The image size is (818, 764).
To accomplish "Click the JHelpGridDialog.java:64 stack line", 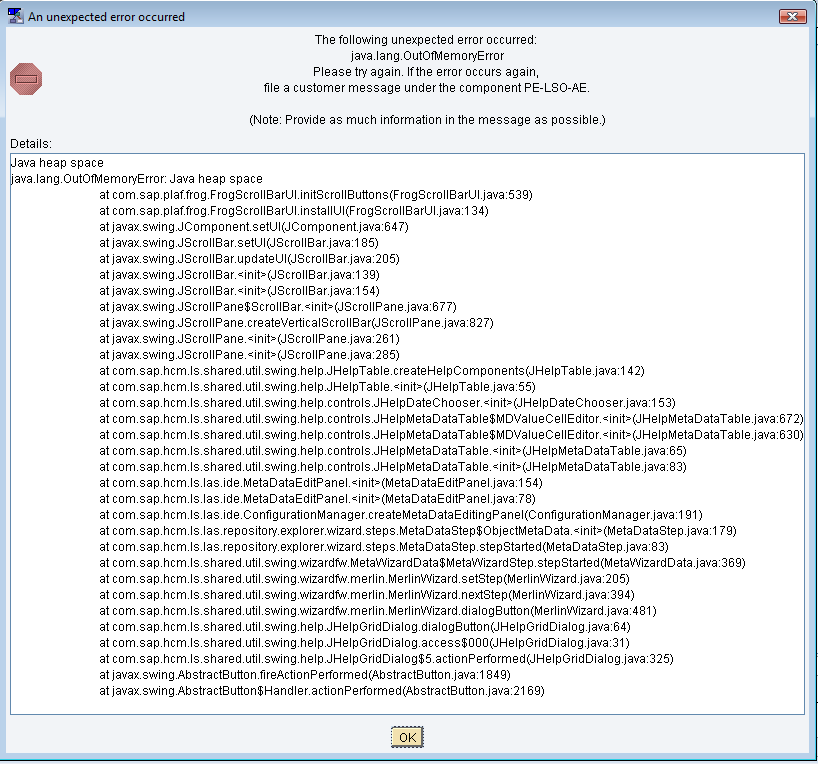I will (365, 627).
